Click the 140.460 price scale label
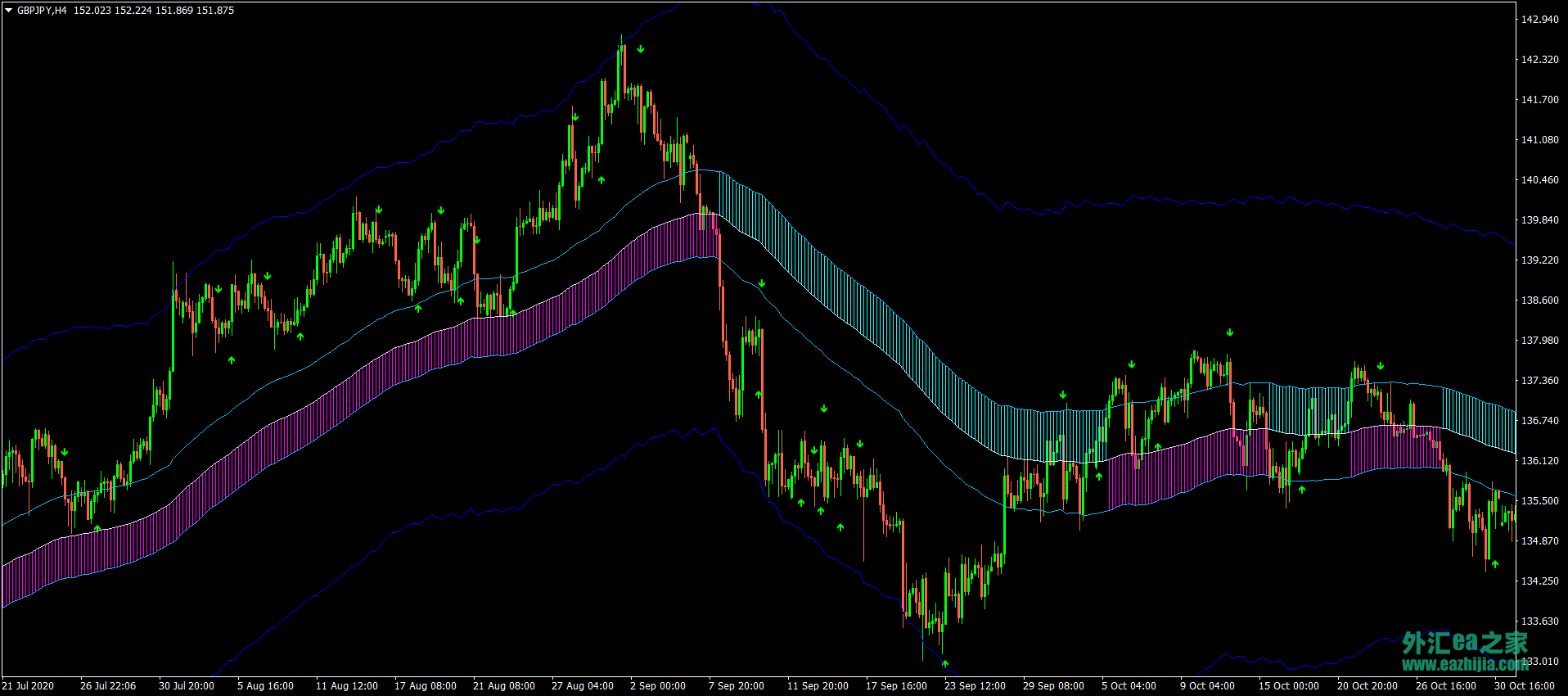This screenshot has height=696, width=1568. click(x=1539, y=179)
